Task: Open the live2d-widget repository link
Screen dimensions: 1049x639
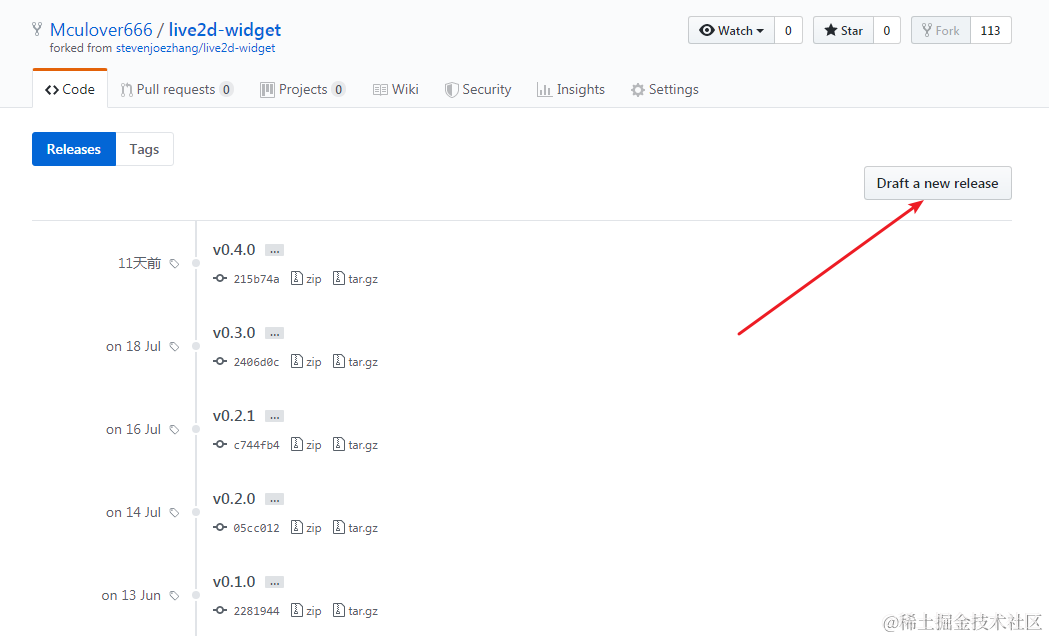Action: click(225, 30)
